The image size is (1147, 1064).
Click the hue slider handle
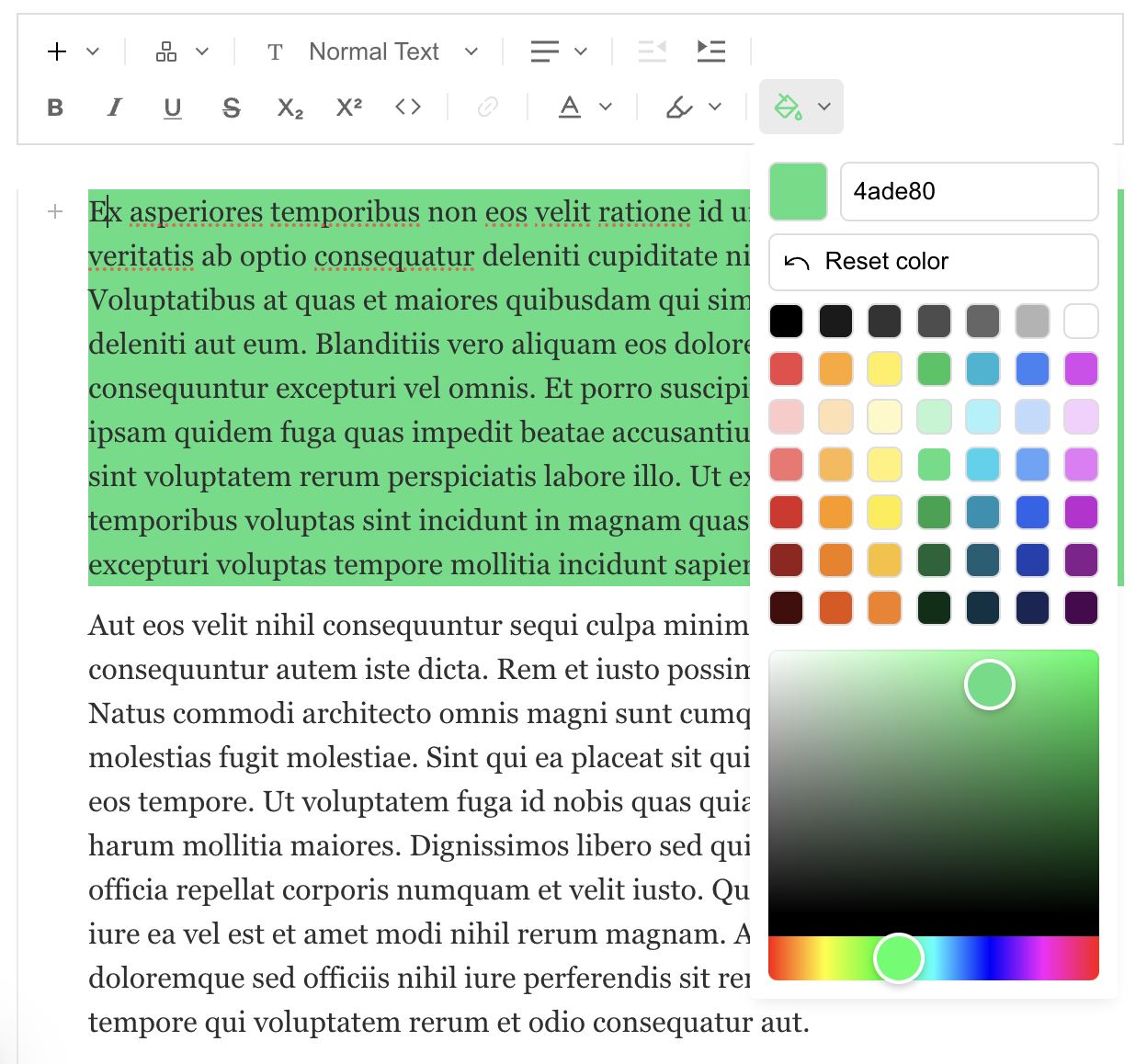pos(899,958)
